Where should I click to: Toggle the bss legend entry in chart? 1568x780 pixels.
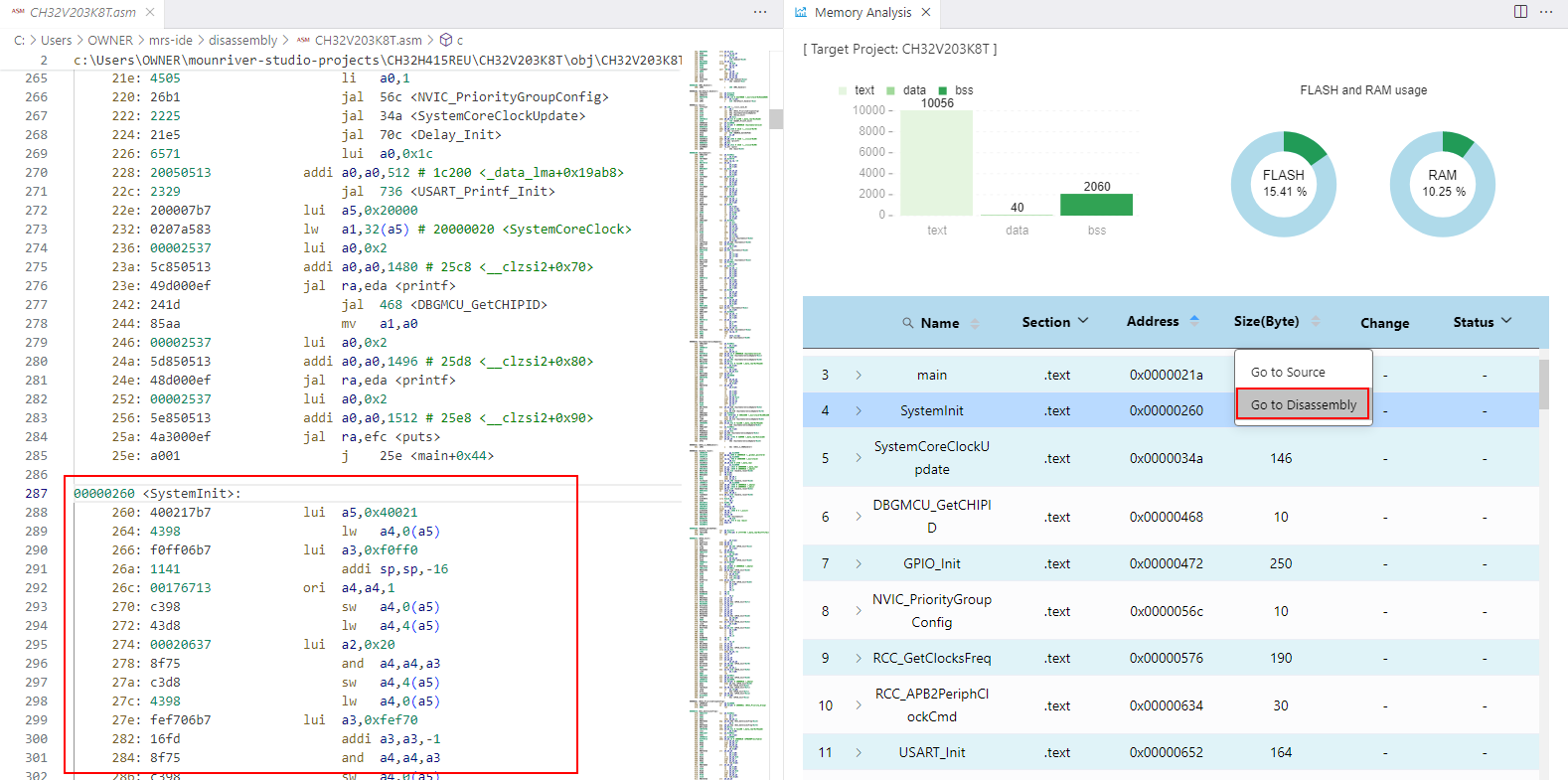956,90
